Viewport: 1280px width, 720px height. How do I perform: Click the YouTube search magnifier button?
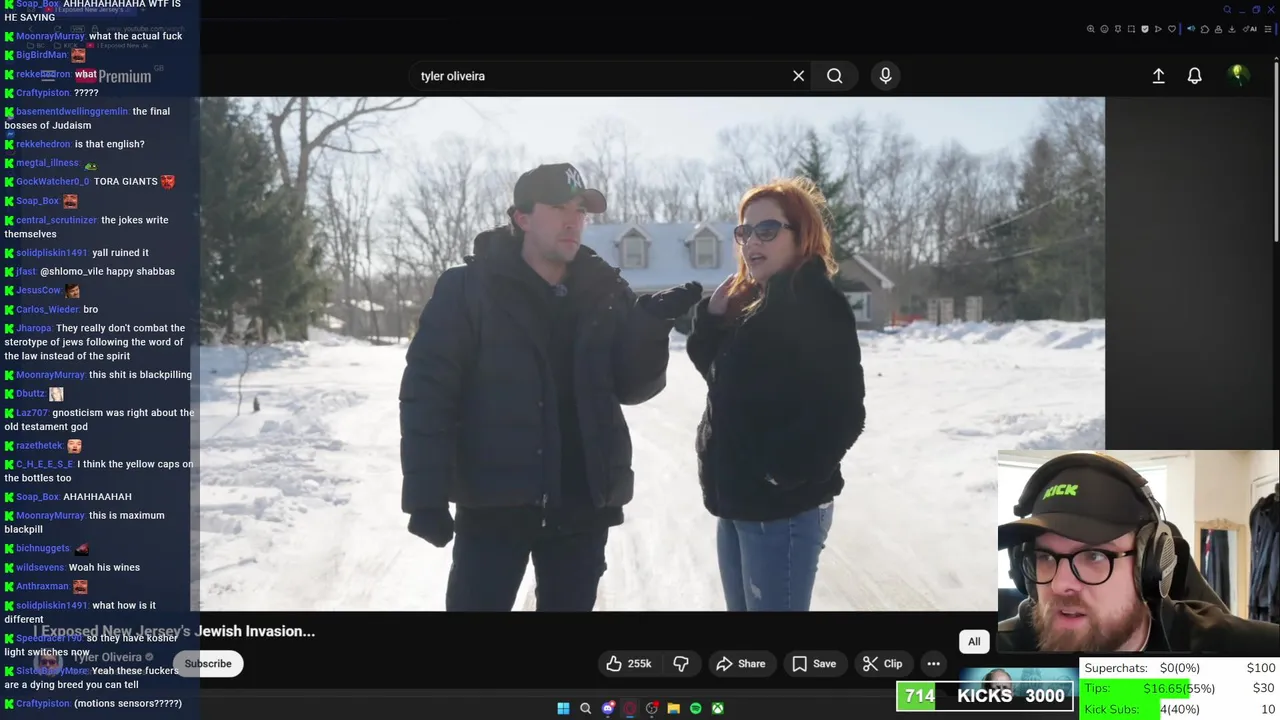click(x=834, y=76)
